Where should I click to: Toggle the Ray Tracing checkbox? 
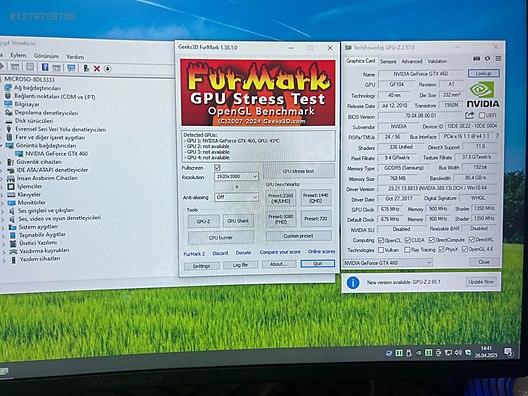(x=407, y=250)
